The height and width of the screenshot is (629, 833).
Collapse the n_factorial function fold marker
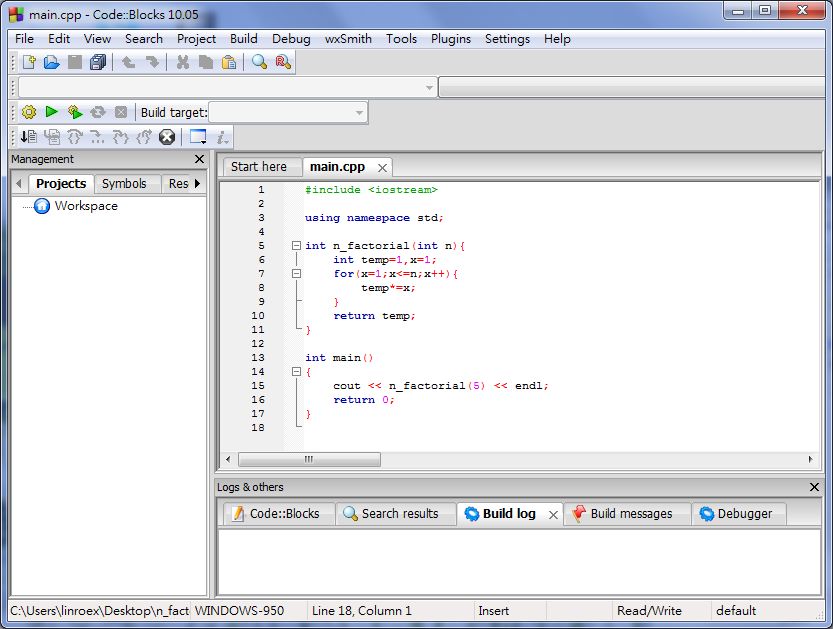pyautogui.click(x=296, y=245)
